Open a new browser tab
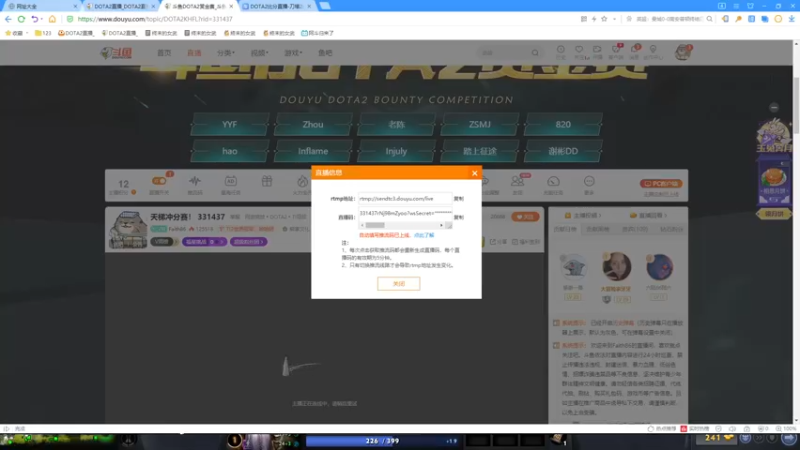 pos(325,6)
